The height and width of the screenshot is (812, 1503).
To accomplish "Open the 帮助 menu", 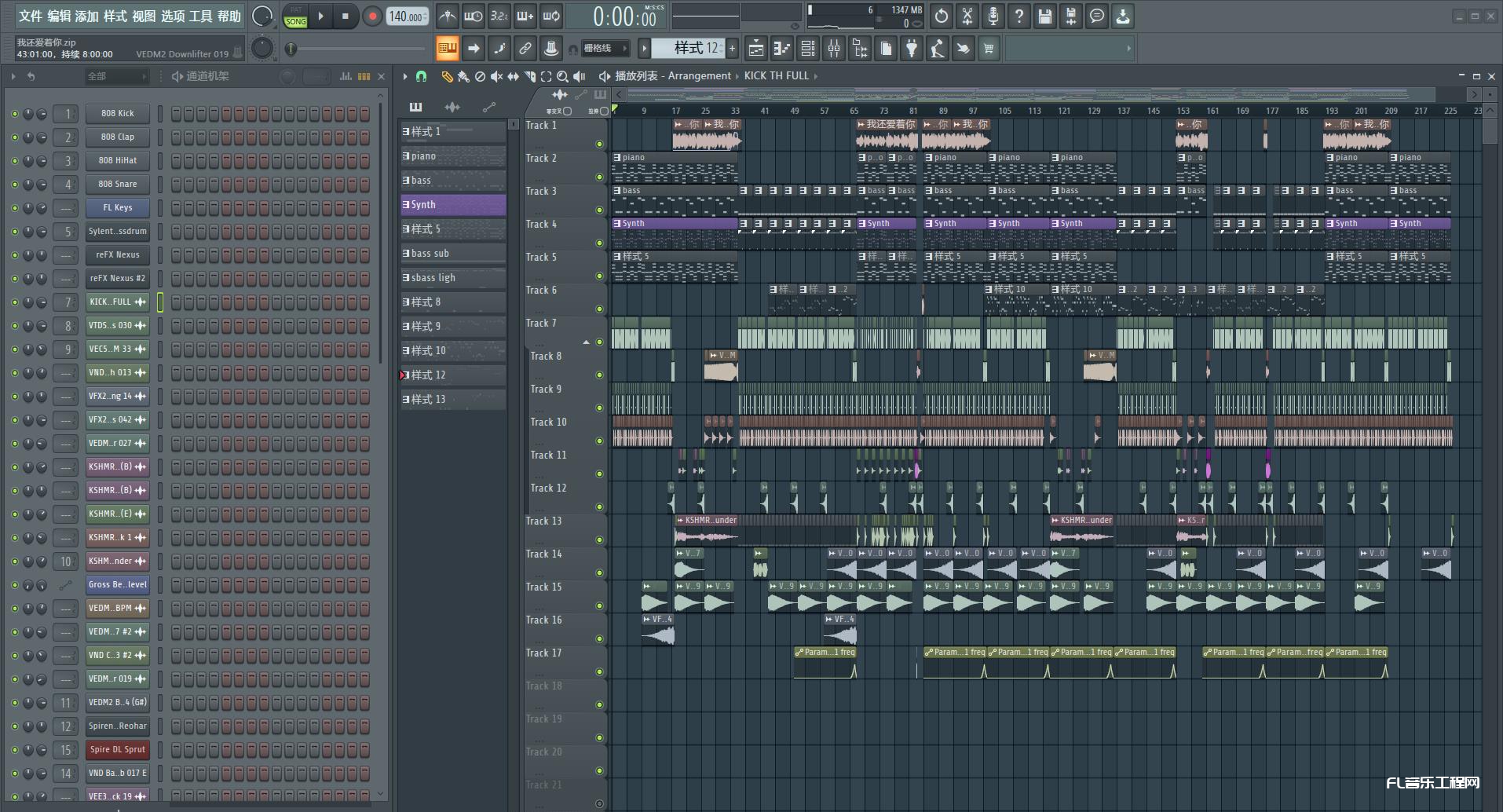I will pyautogui.click(x=229, y=16).
